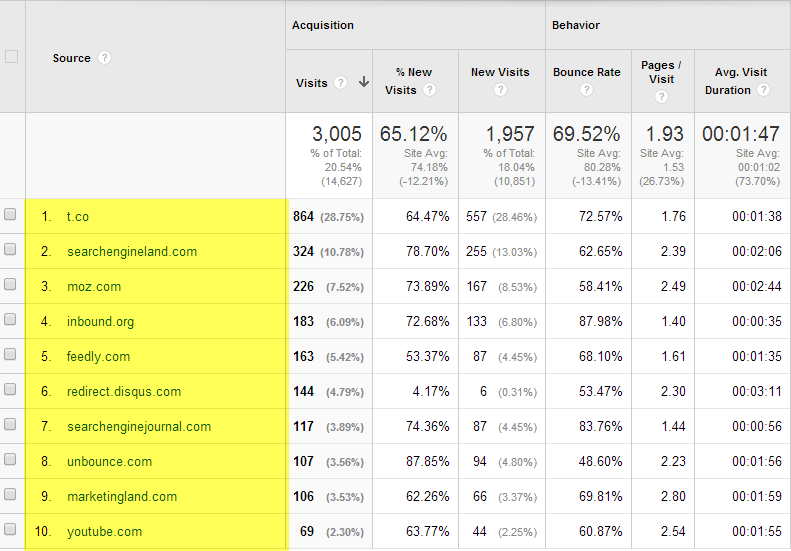The width and height of the screenshot is (791, 551).
Task: Check the box for searchenginejournal.com
Action: coord(10,424)
